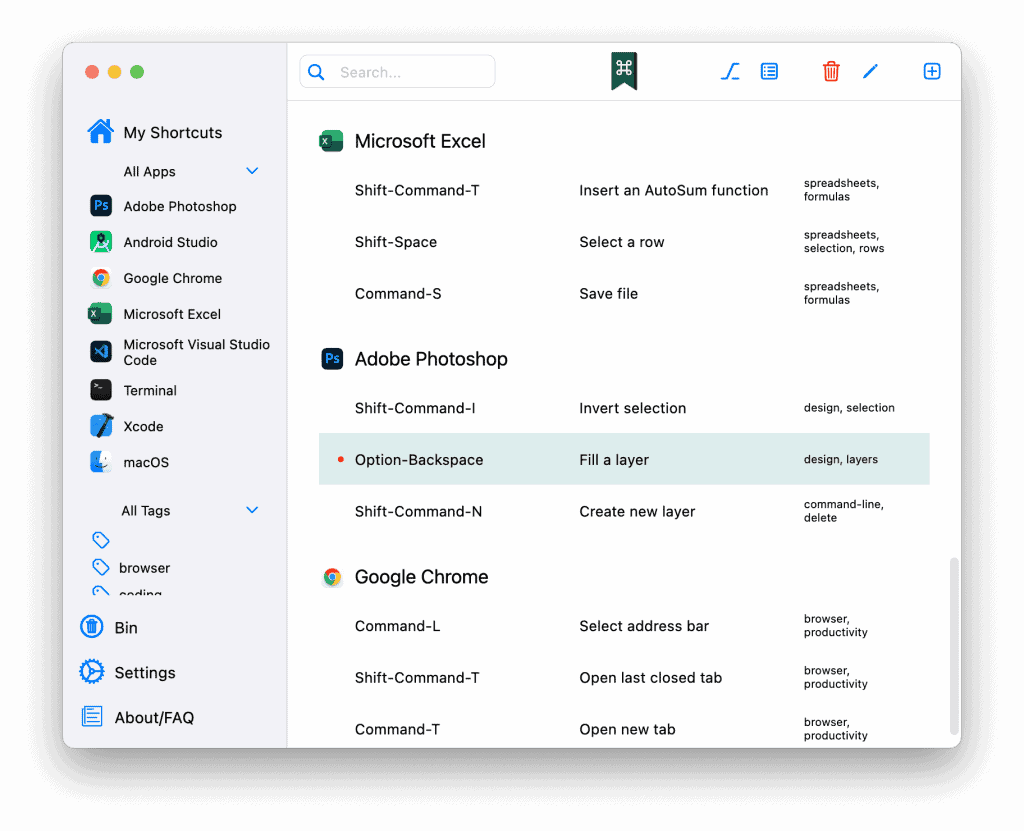The height and width of the screenshot is (831, 1024).
Task: Click the All Apps label
Action: click(x=150, y=172)
